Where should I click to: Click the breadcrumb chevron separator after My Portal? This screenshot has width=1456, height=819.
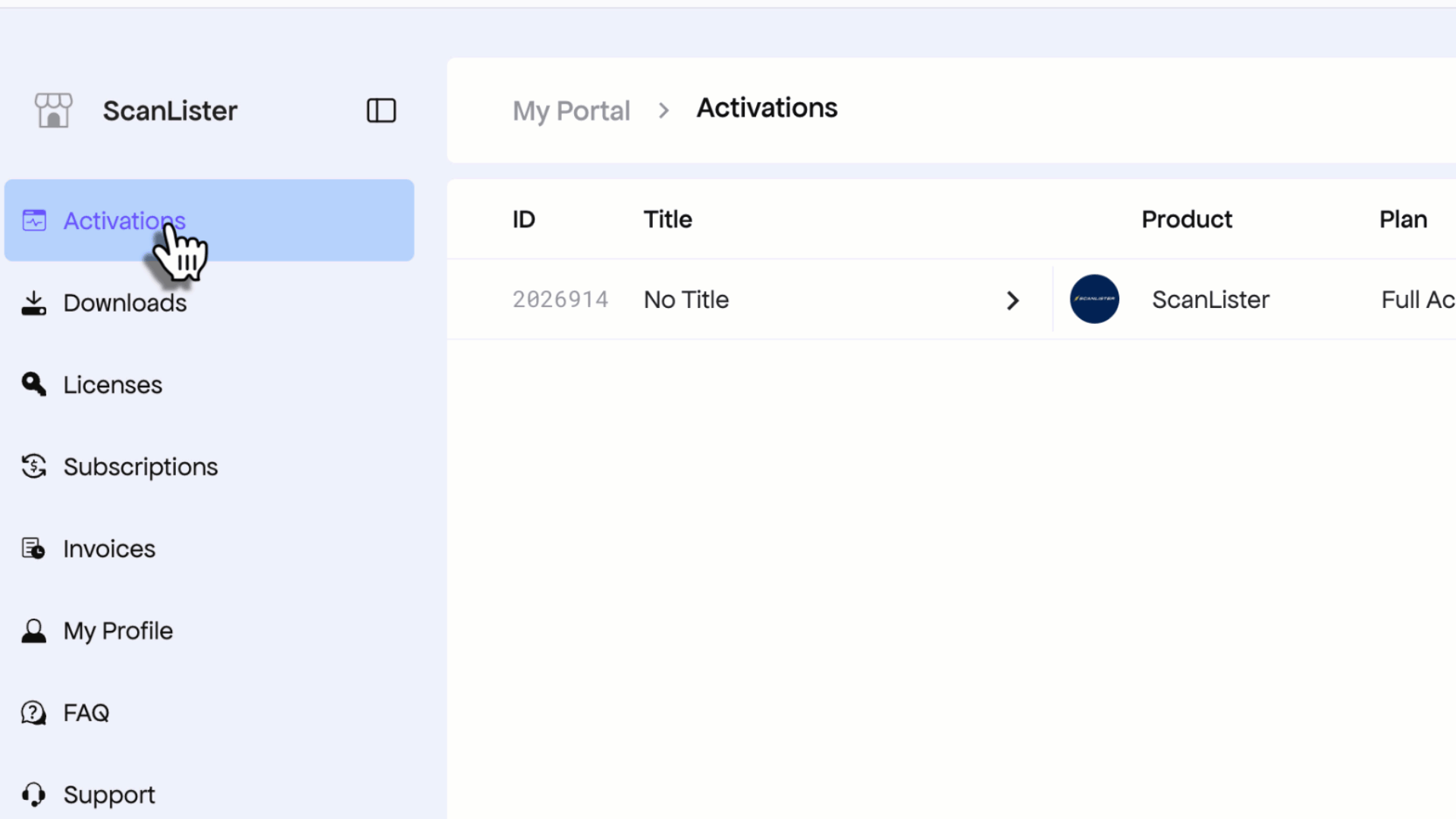tap(664, 111)
